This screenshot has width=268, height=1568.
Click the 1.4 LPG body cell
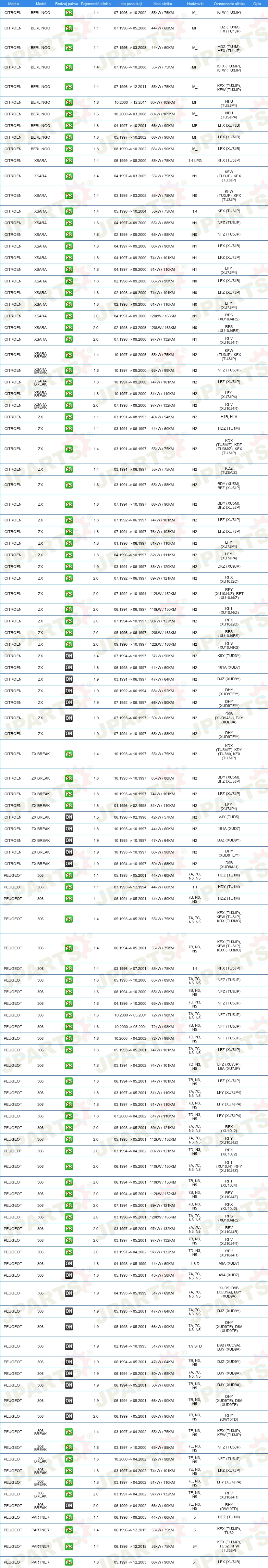coord(195,161)
